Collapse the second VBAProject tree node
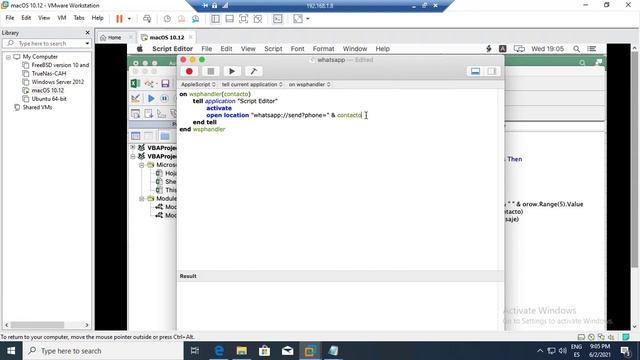The image size is (640, 360). (x=133, y=156)
